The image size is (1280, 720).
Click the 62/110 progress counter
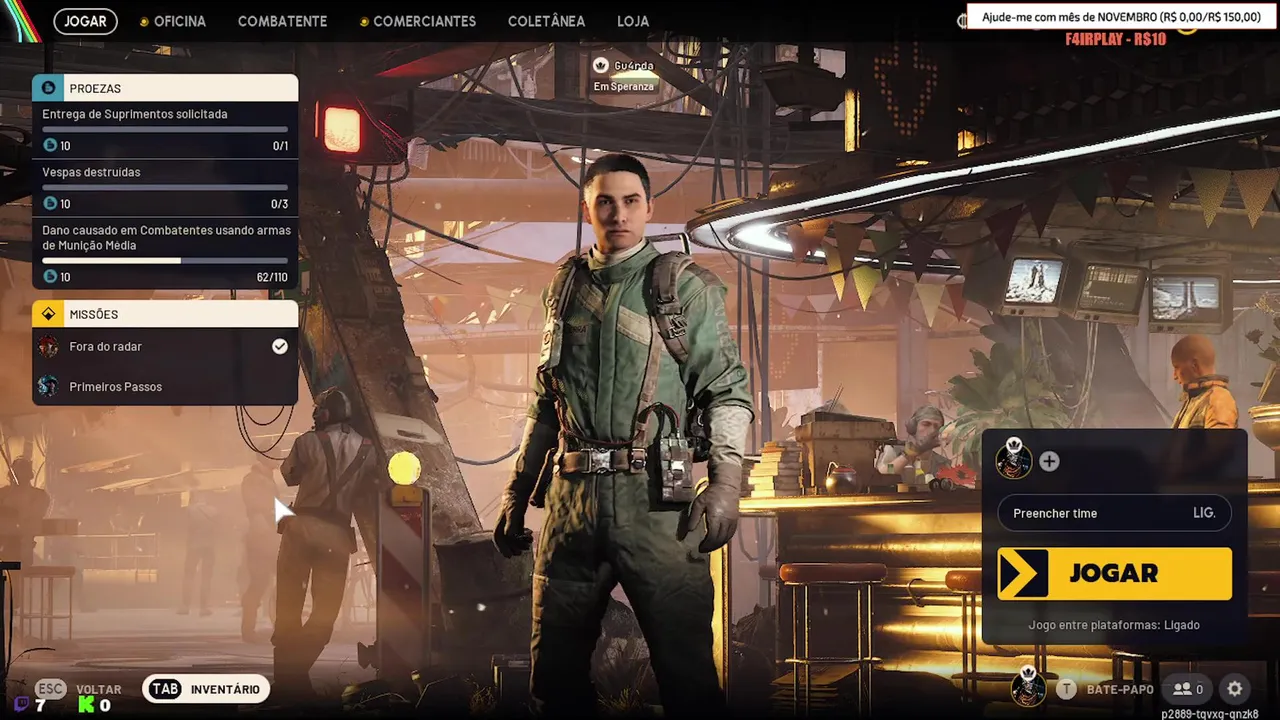272,277
